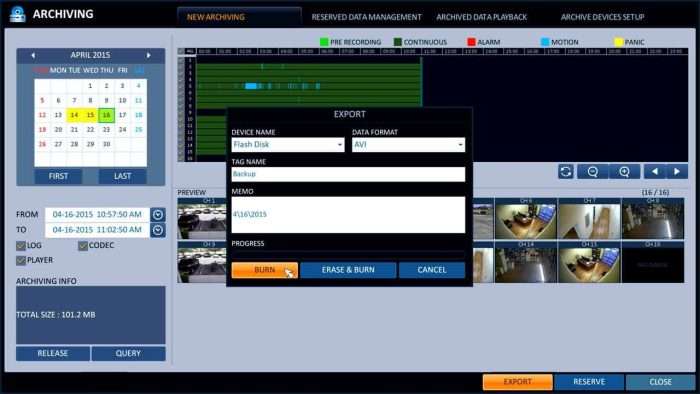Open the CH 14 preview thumbnail
This screenshot has height=394, width=700.
coord(525,262)
